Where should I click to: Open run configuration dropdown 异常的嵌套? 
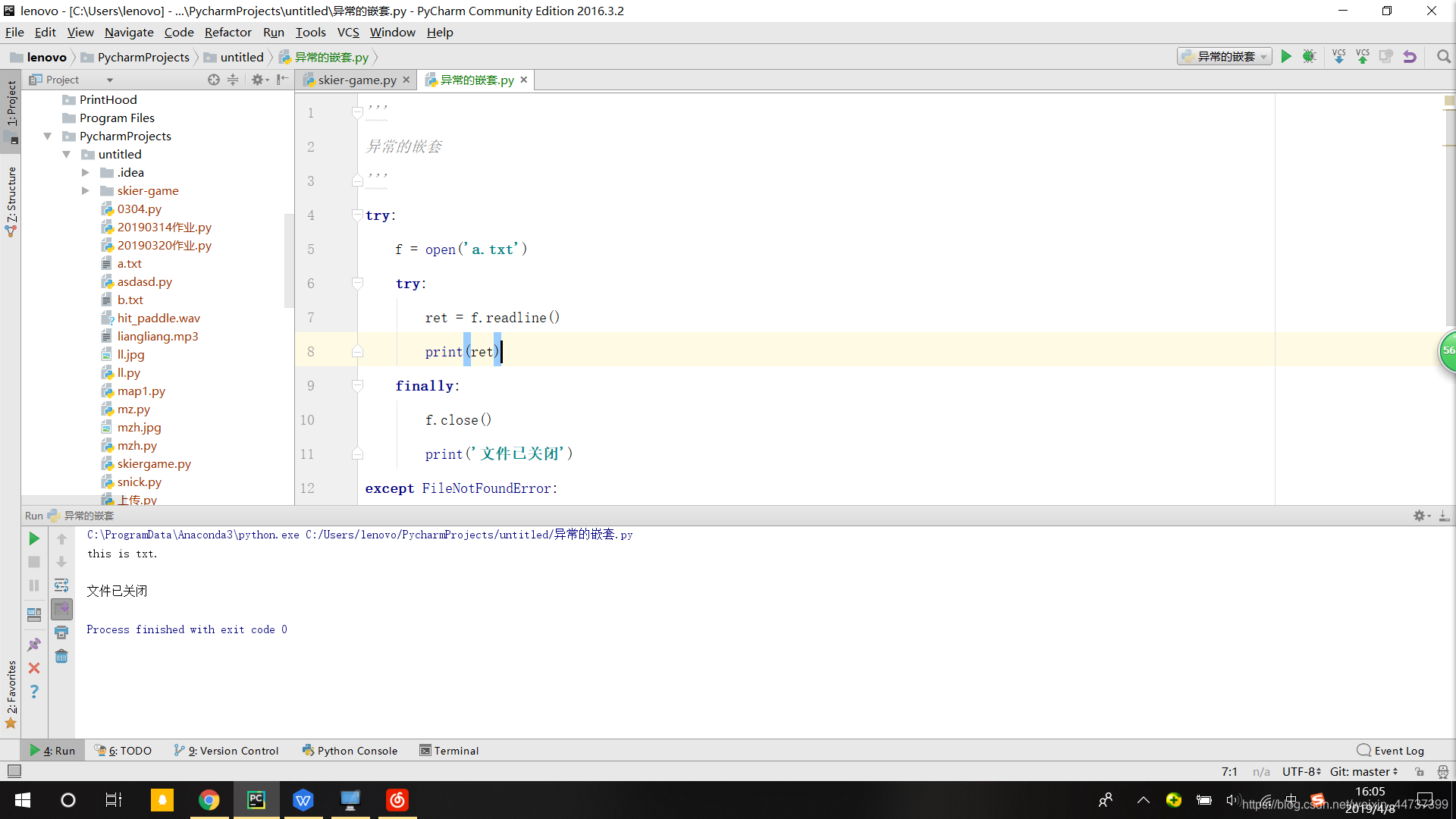[x=1225, y=57]
